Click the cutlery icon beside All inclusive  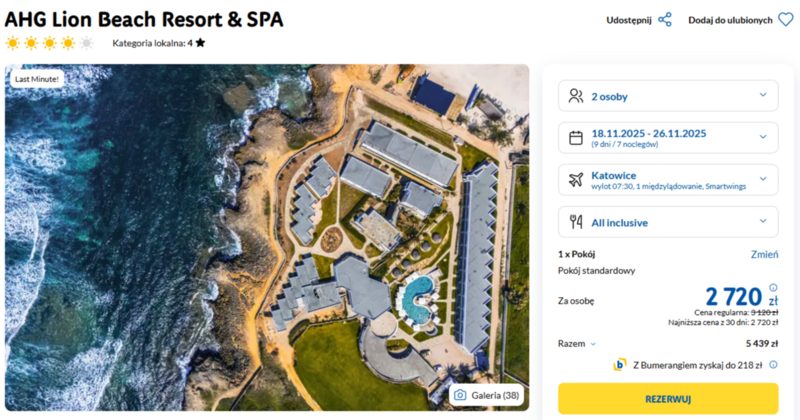(575, 221)
